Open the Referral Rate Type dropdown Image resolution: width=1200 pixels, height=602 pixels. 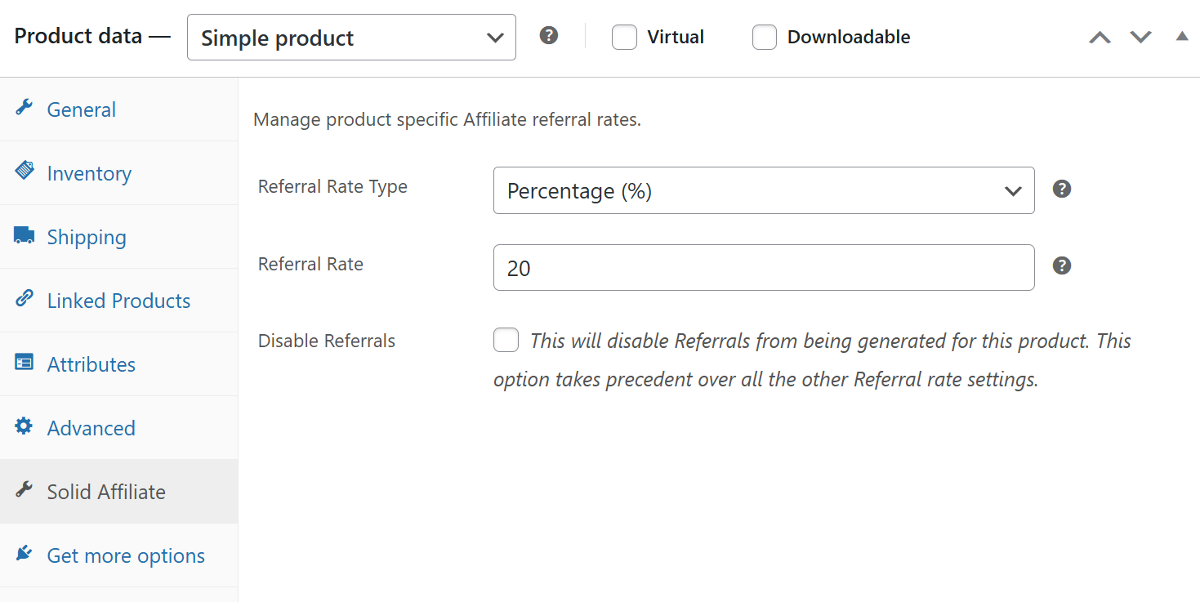pos(763,190)
